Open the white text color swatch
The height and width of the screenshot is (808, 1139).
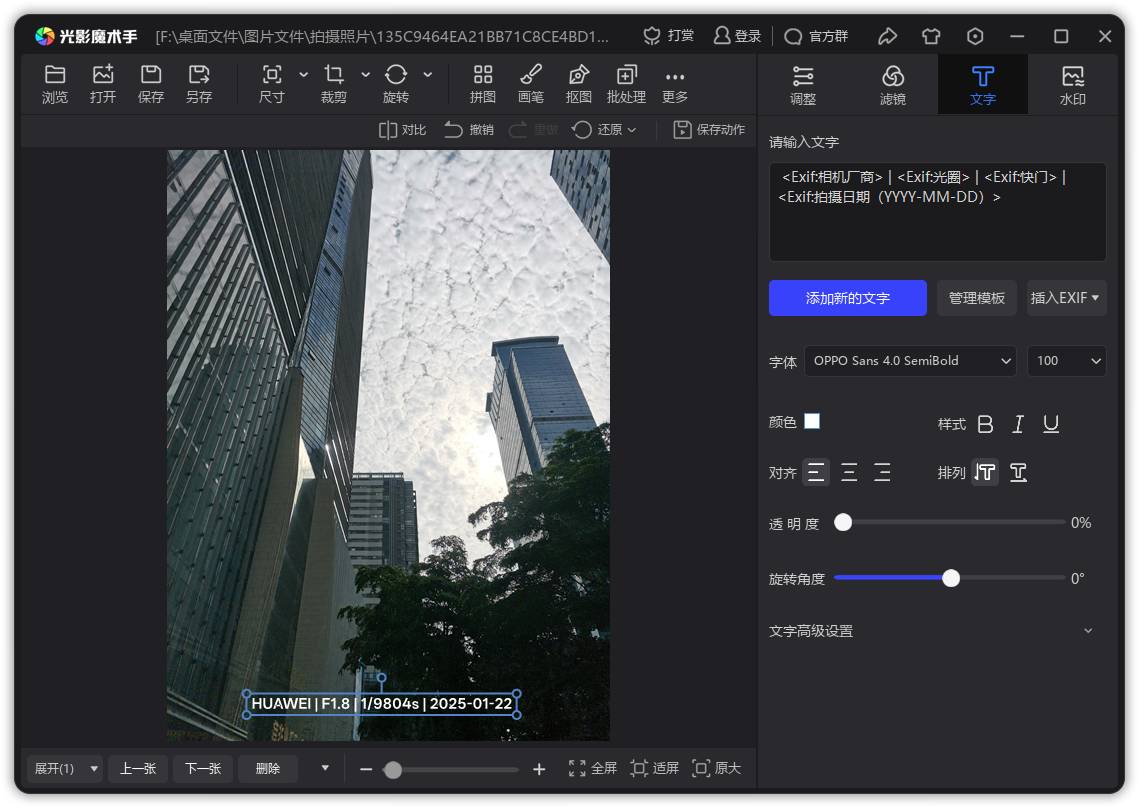[x=812, y=421]
